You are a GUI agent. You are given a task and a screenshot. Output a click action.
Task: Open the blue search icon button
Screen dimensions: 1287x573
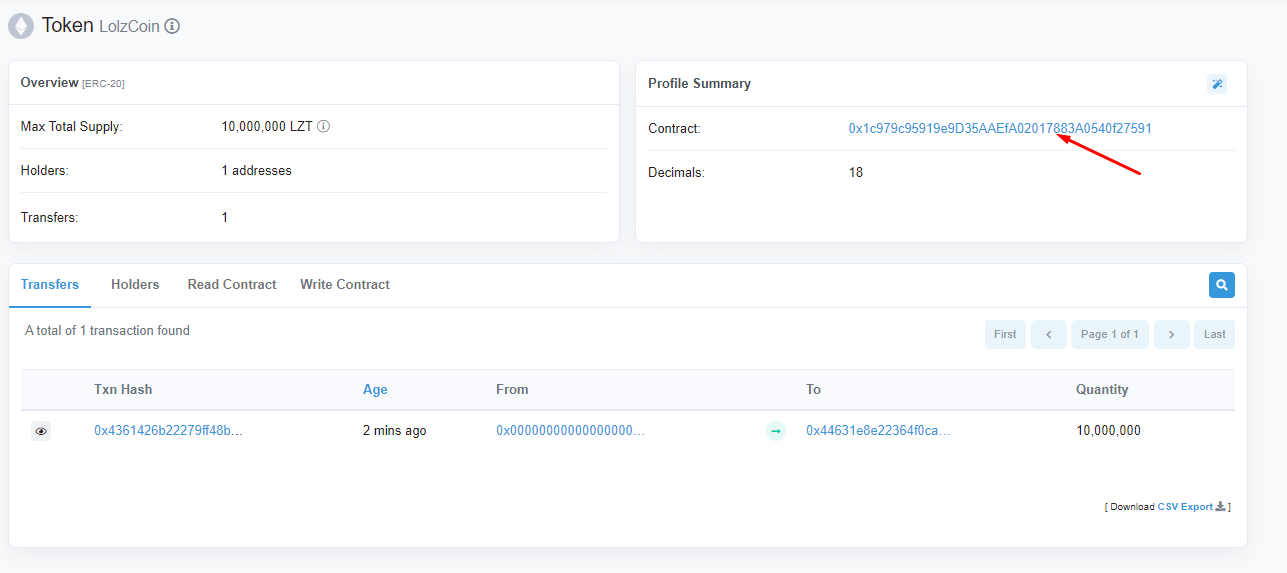pyautogui.click(x=1221, y=285)
